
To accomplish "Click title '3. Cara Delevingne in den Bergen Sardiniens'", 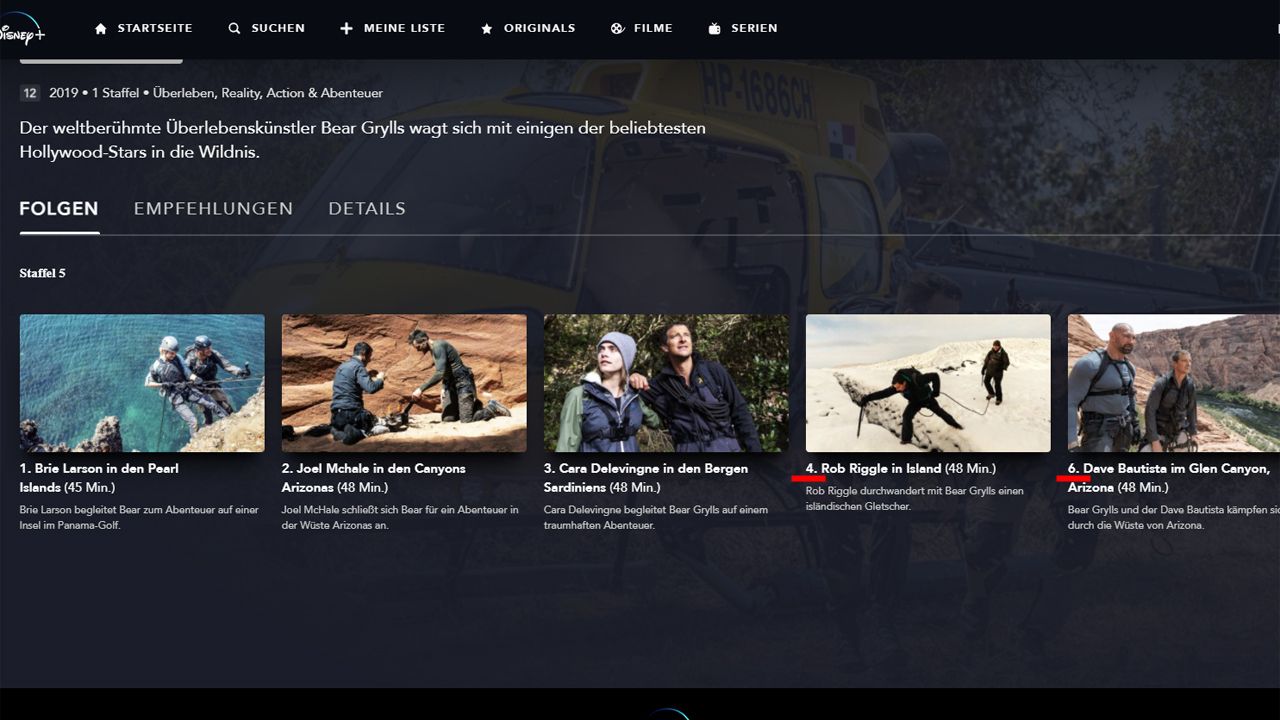I will [646, 478].
